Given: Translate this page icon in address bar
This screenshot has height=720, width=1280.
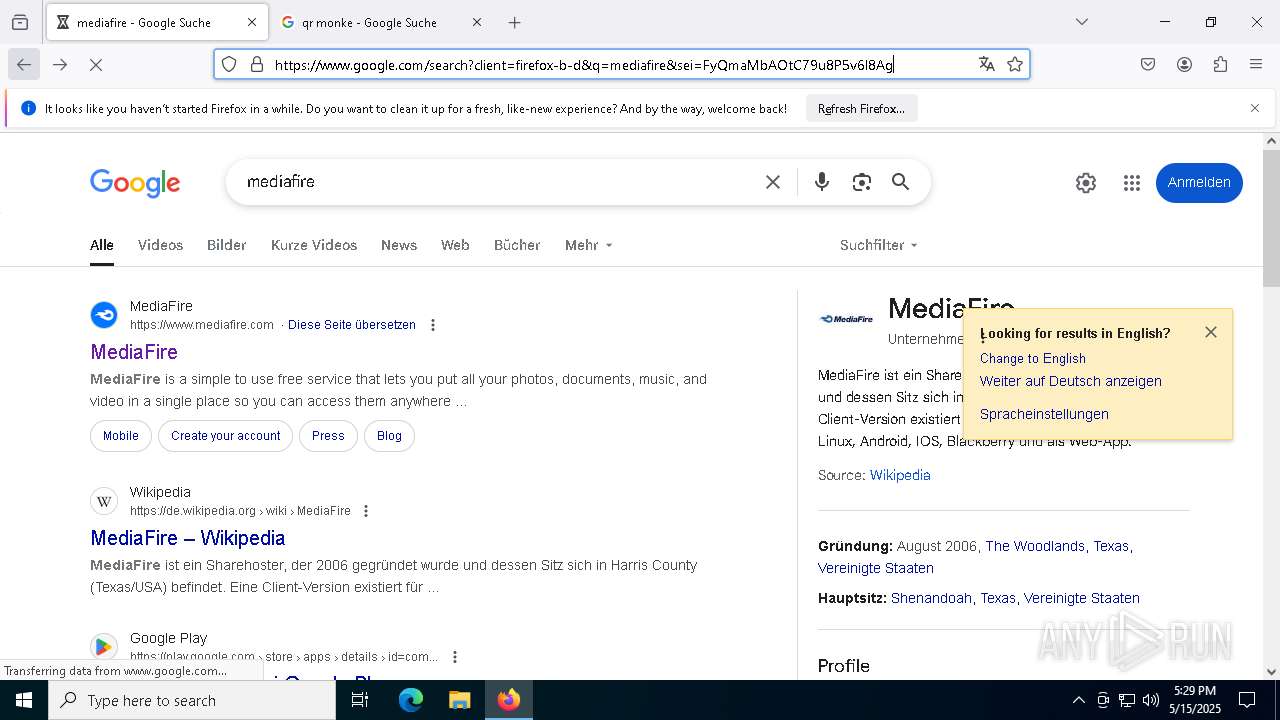Looking at the screenshot, I should pos(987,64).
